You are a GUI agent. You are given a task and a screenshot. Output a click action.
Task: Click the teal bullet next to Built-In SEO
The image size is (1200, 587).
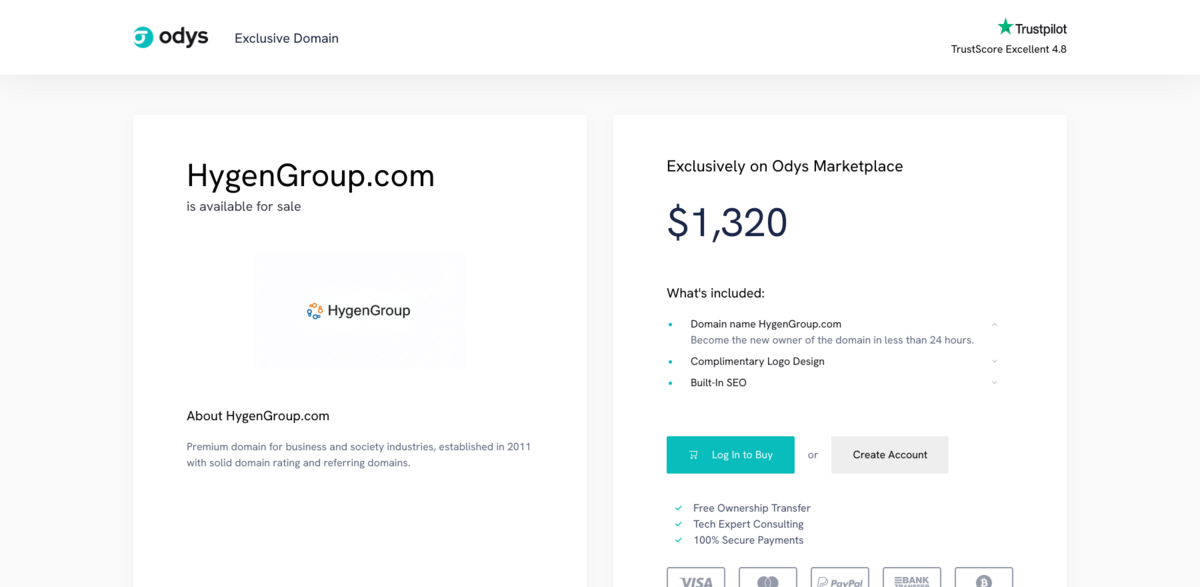(x=670, y=382)
